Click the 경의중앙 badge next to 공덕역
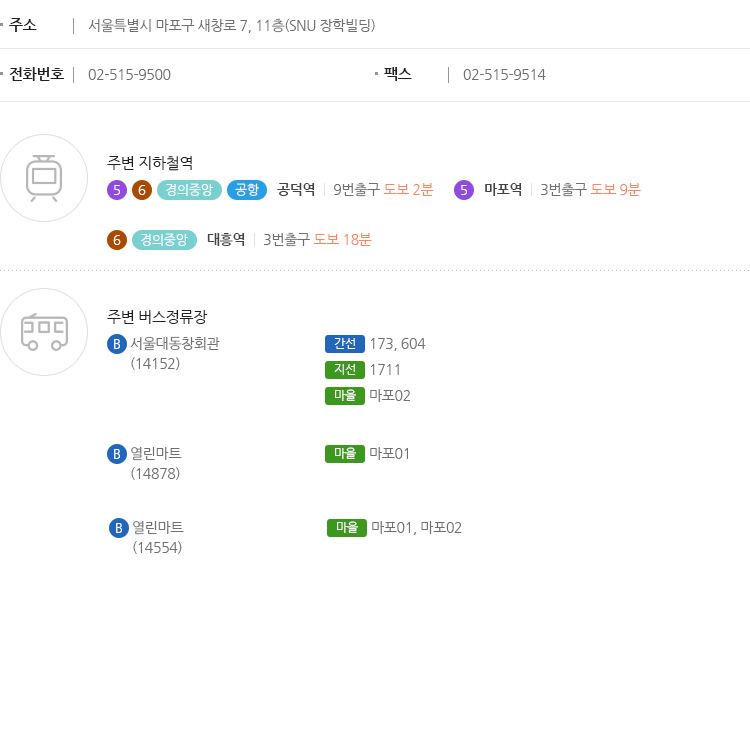Screen dimensions: 750x749 coord(189,190)
